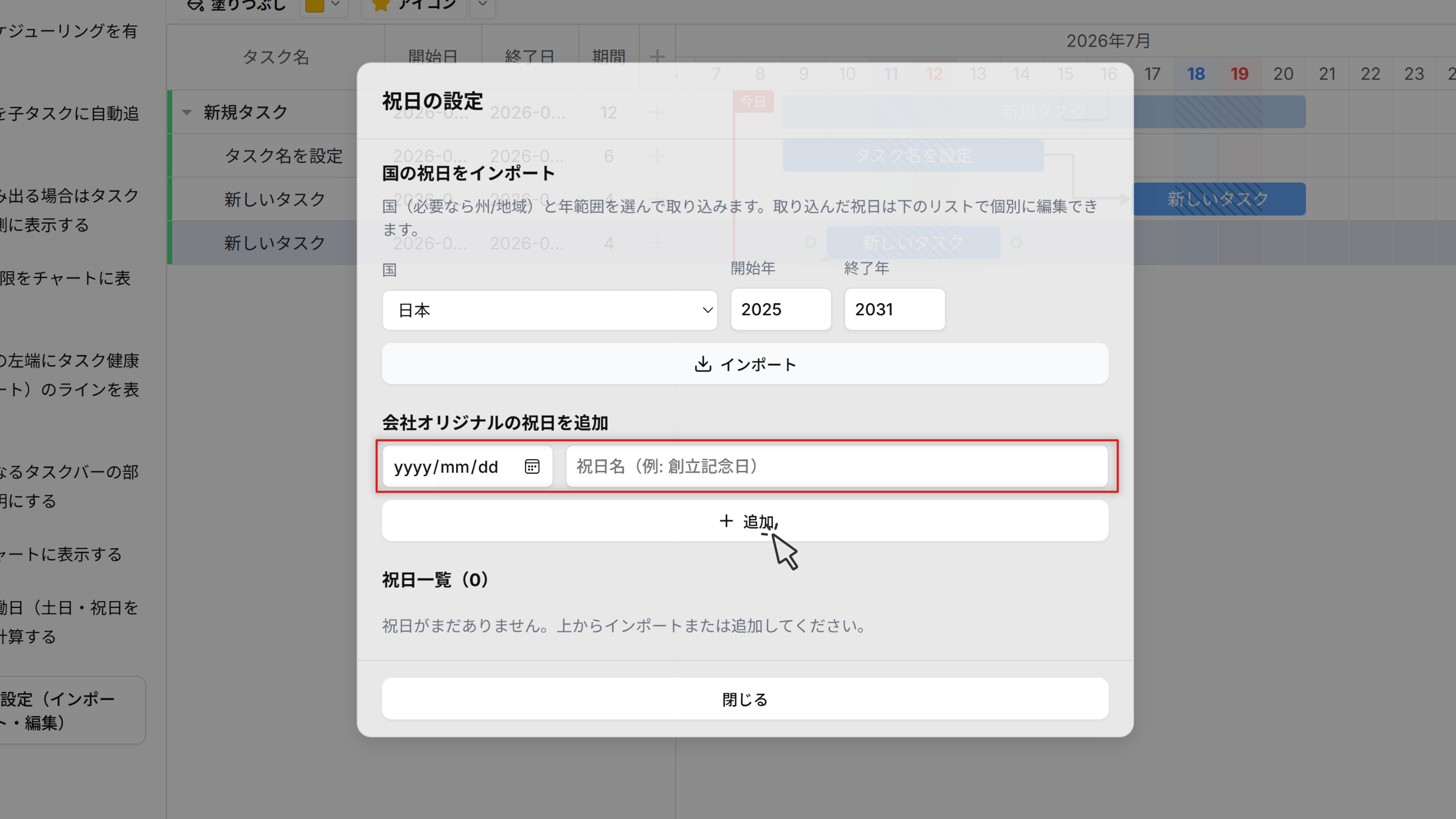The height and width of the screenshot is (819, 1456).
Task: Select day 21 in the timeline header
Action: tap(1327, 74)
